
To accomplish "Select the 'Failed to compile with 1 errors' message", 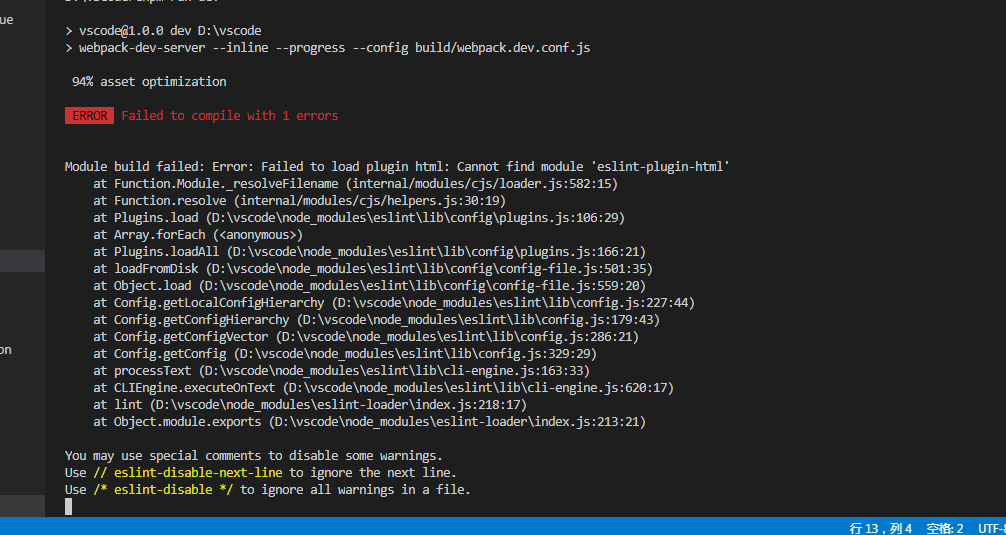I will pyautogui.click(x=230, y=115).
